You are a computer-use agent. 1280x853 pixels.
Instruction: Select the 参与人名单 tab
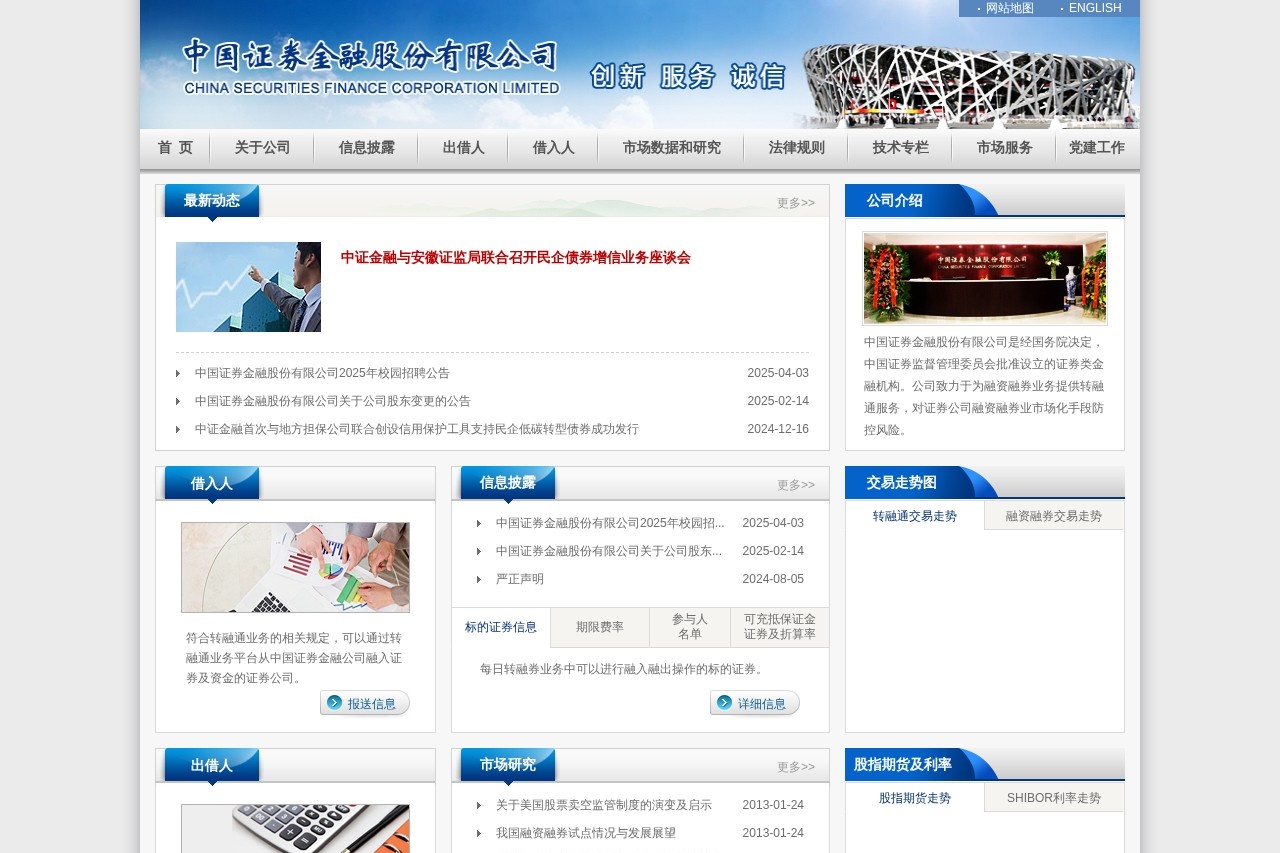tap(690, 627)
